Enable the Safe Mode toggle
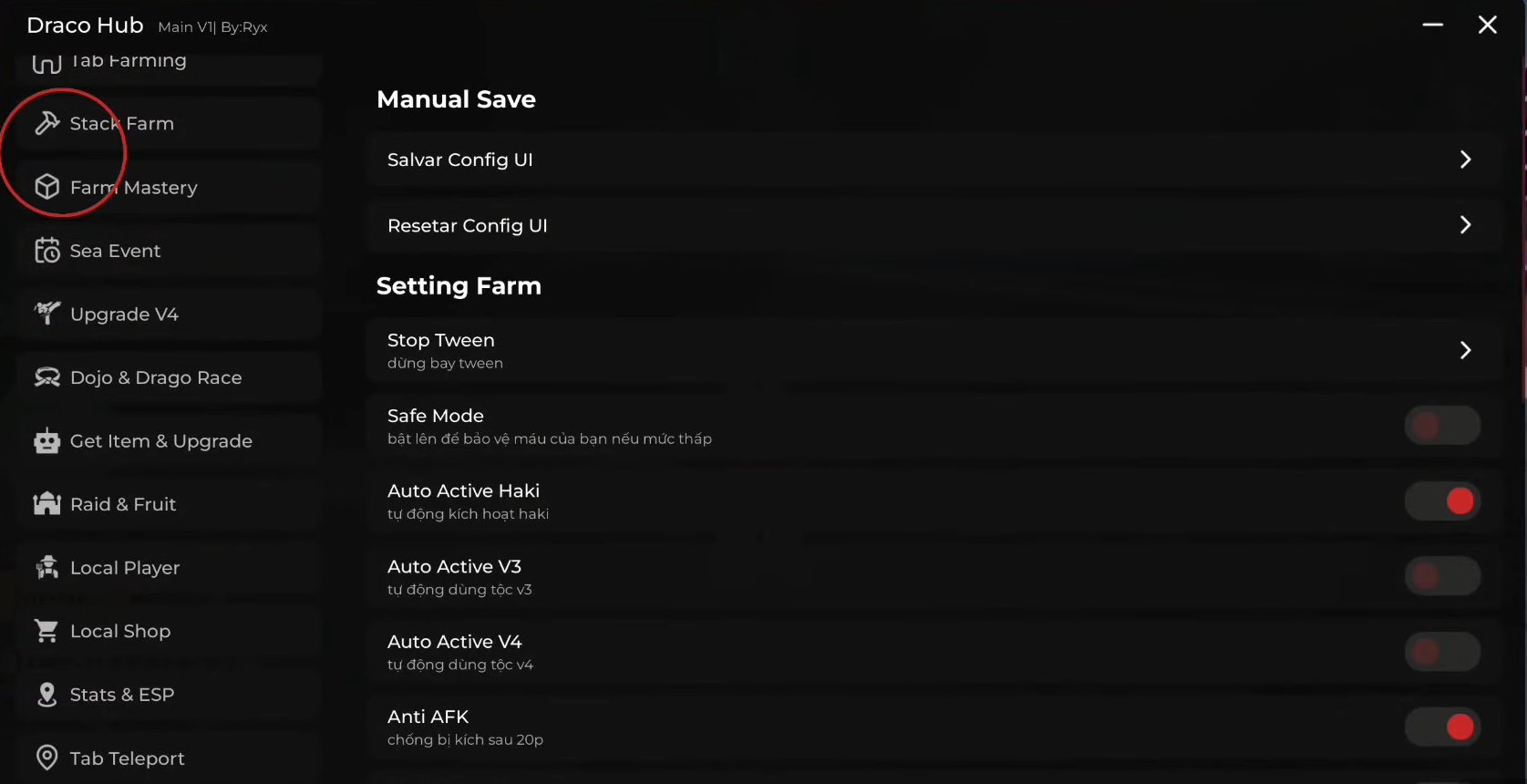Viewport: 1527px width, 784px height. [x=1441, y=426]
